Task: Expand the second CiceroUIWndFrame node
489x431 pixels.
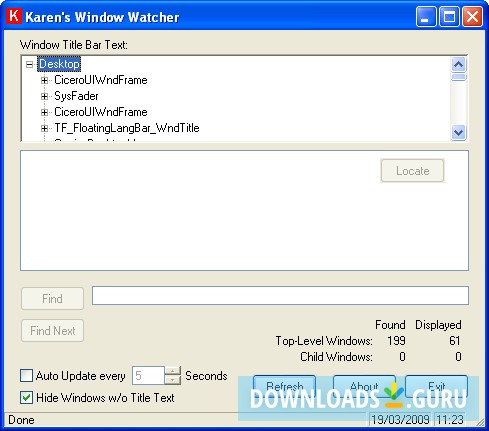Action: (44, 112)
